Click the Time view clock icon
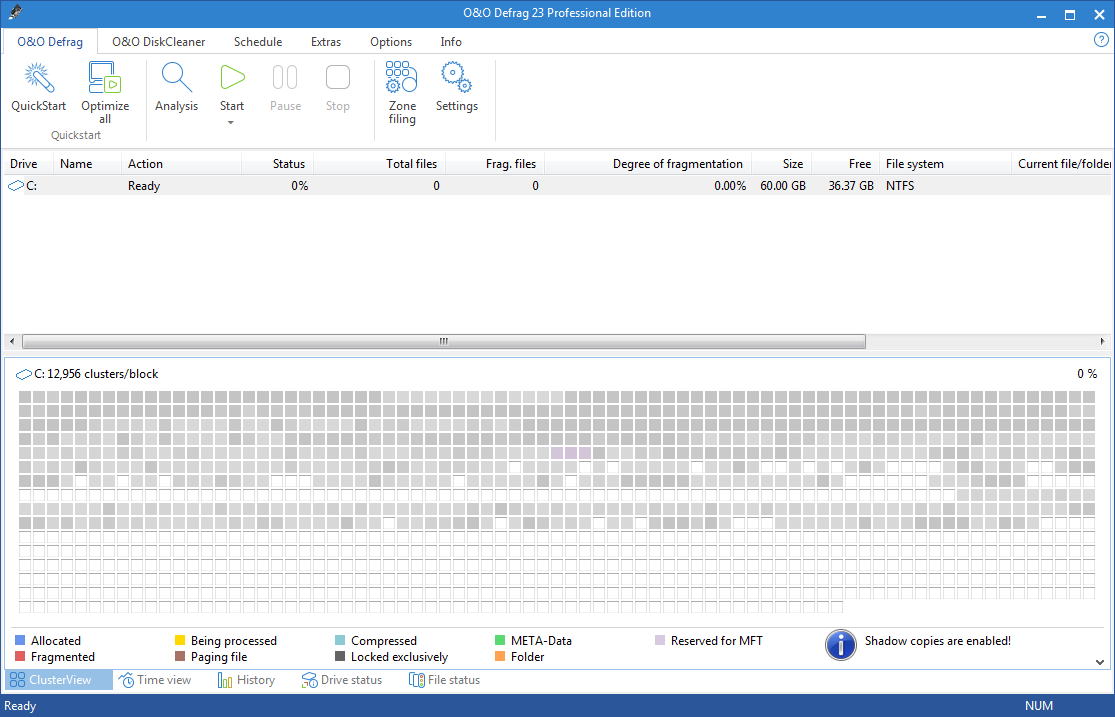Viewport: 1115px width, 717px height. coord(127,680)
